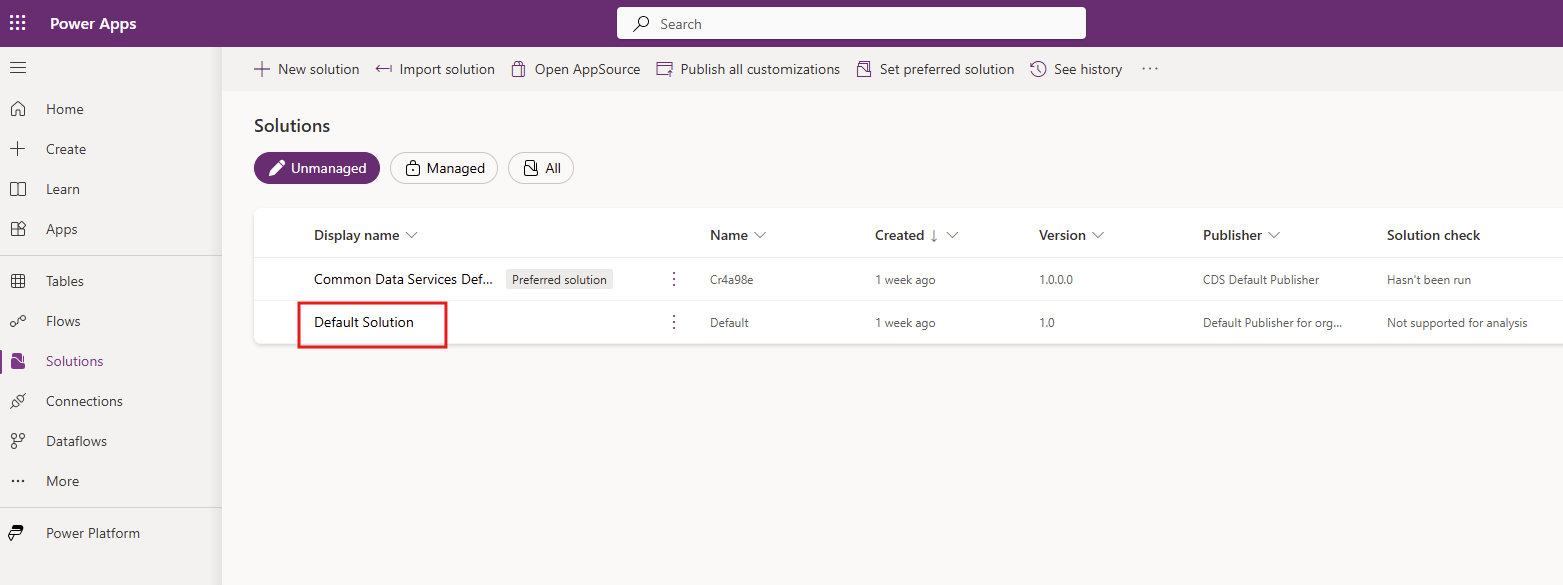Click the See history clock icon
Screen dimensions: 1563x585
(x=1038, y=69)
